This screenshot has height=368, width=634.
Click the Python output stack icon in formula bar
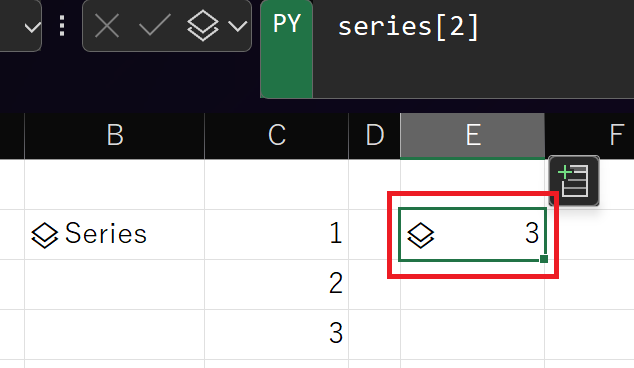[x=203, y=25]
